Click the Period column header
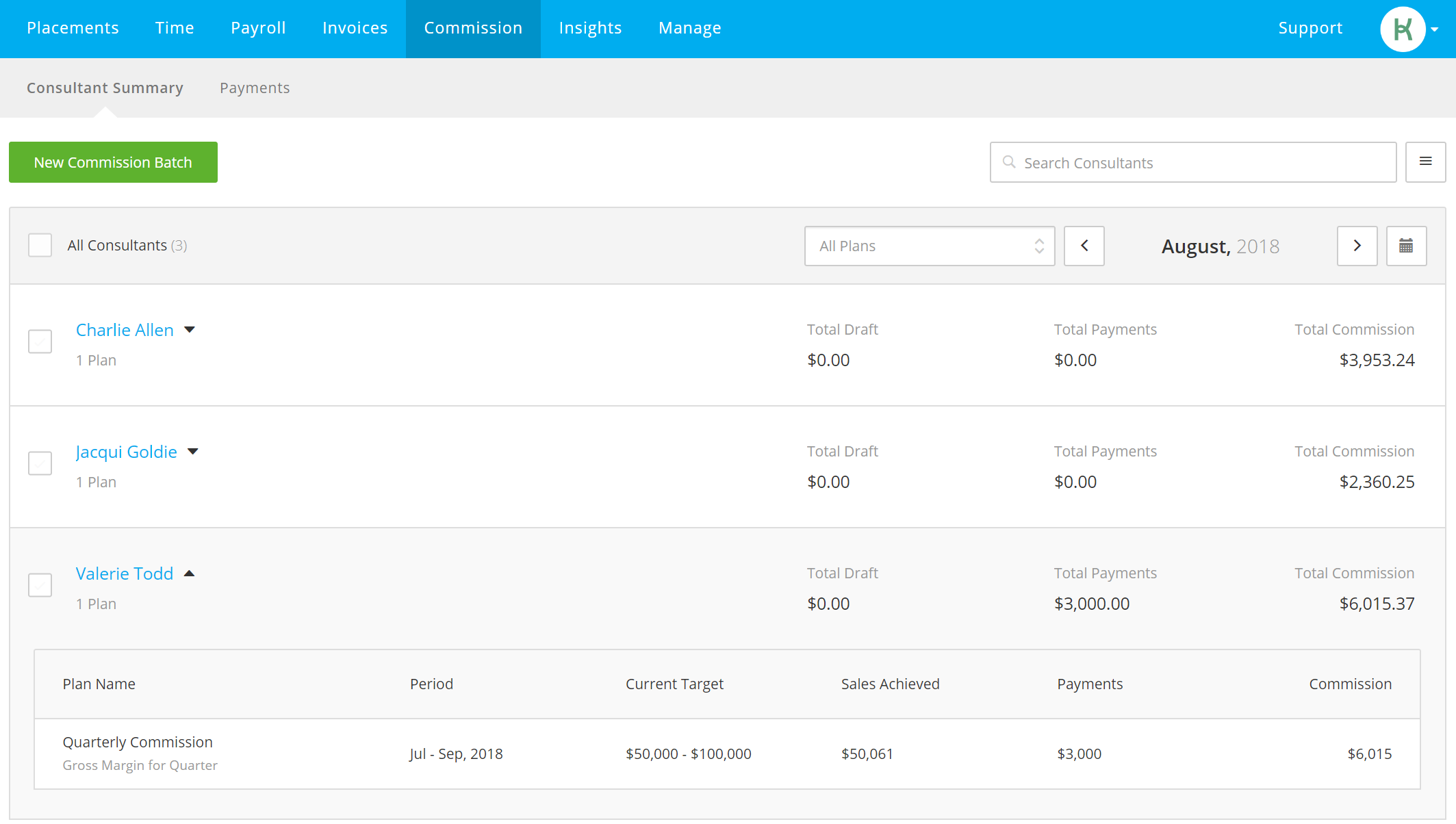Image resolution: width=1456 pixels, height=824 pixels. click(431, 684)
